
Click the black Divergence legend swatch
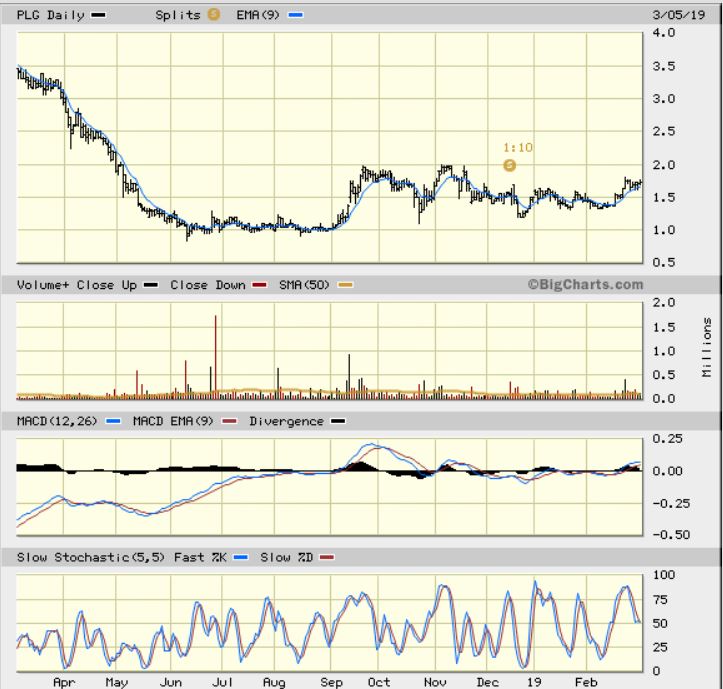tap(338, 421)
